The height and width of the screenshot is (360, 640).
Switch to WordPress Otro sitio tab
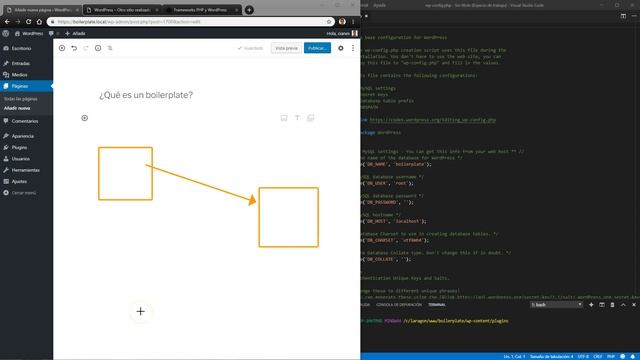click(x=122, y=10)
